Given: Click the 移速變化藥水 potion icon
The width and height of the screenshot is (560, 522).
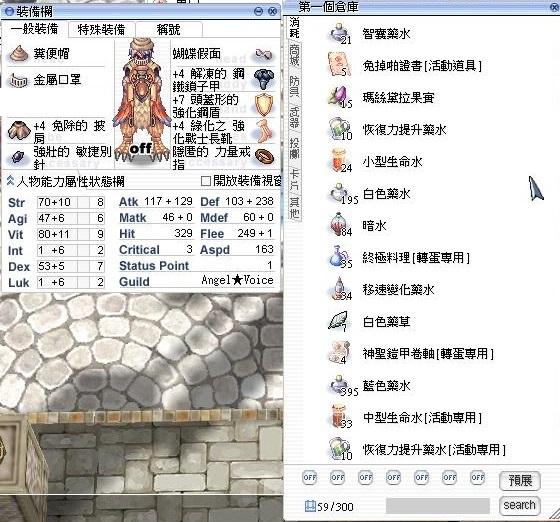Looking at the screenshot, I should pos(339,289).
